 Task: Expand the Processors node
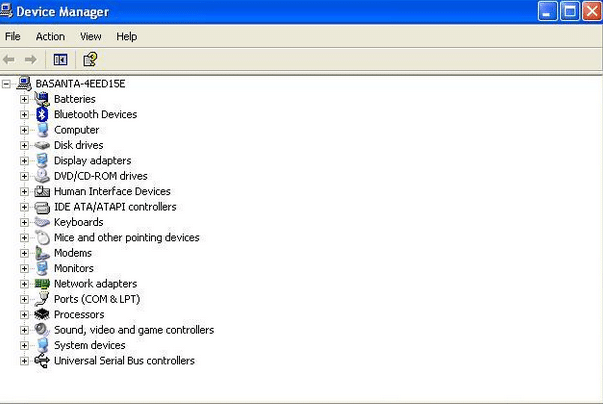(x=24, y=314)
